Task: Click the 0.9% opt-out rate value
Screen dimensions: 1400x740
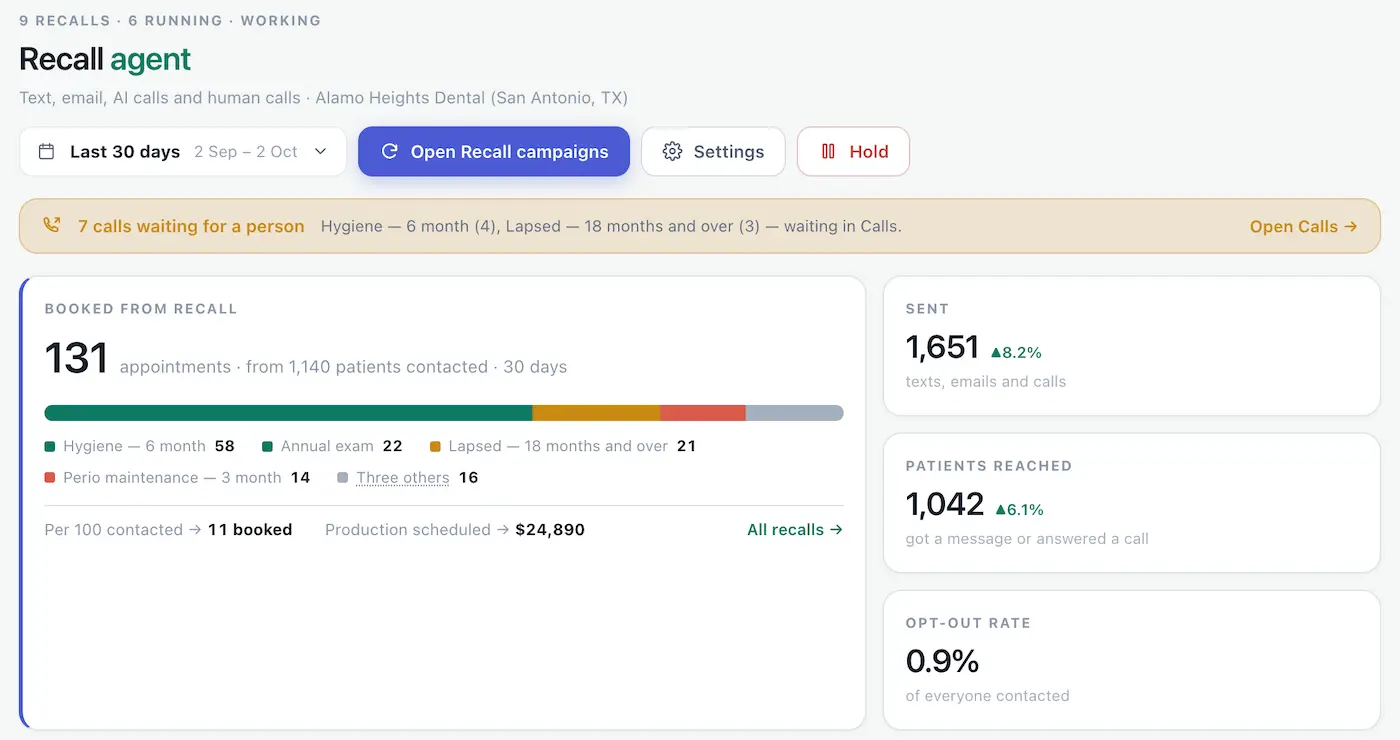Action: pos(942,661)
